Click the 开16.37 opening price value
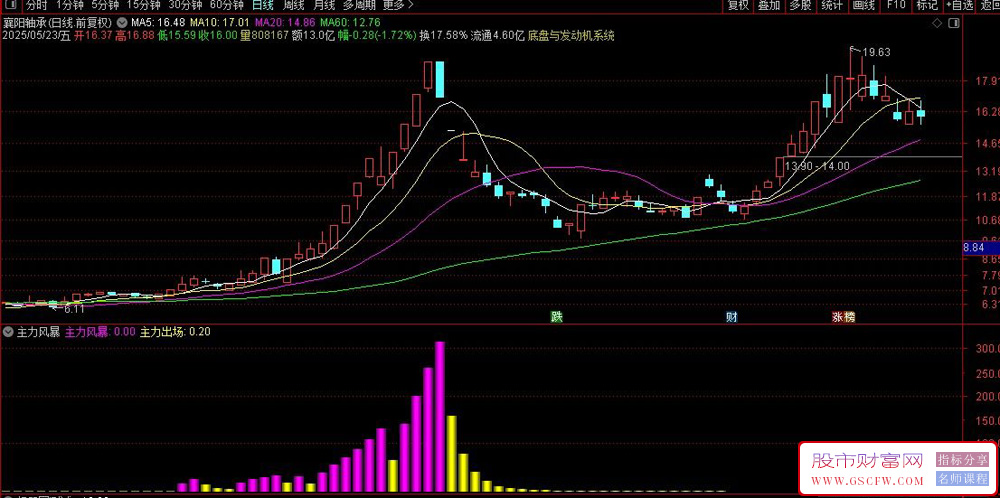The width and height of the screenshot is (1000, 498). click(x=93, y=36)
